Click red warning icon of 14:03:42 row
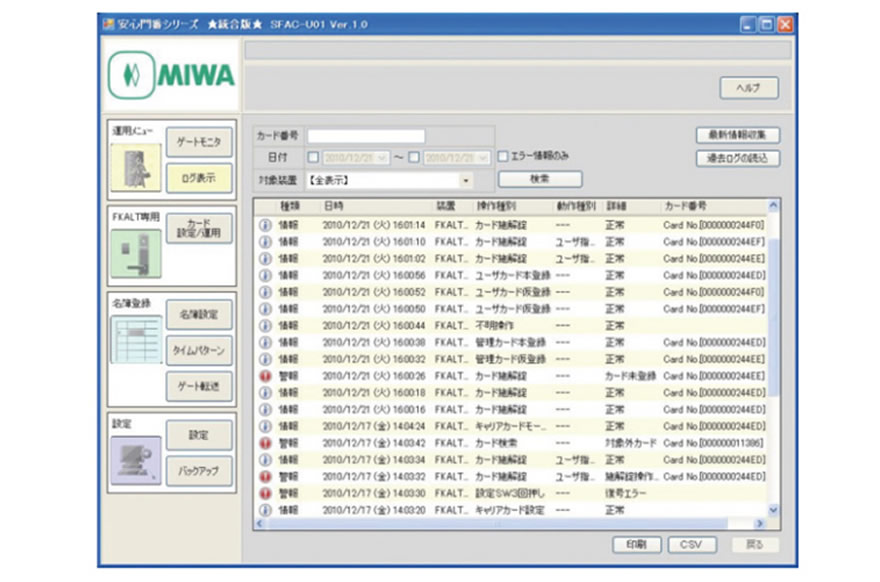 point(265,443)
